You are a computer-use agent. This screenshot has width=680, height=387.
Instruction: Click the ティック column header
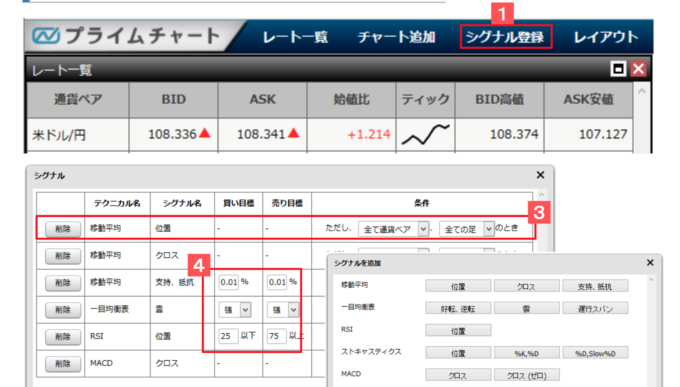[x=425, y=100]
